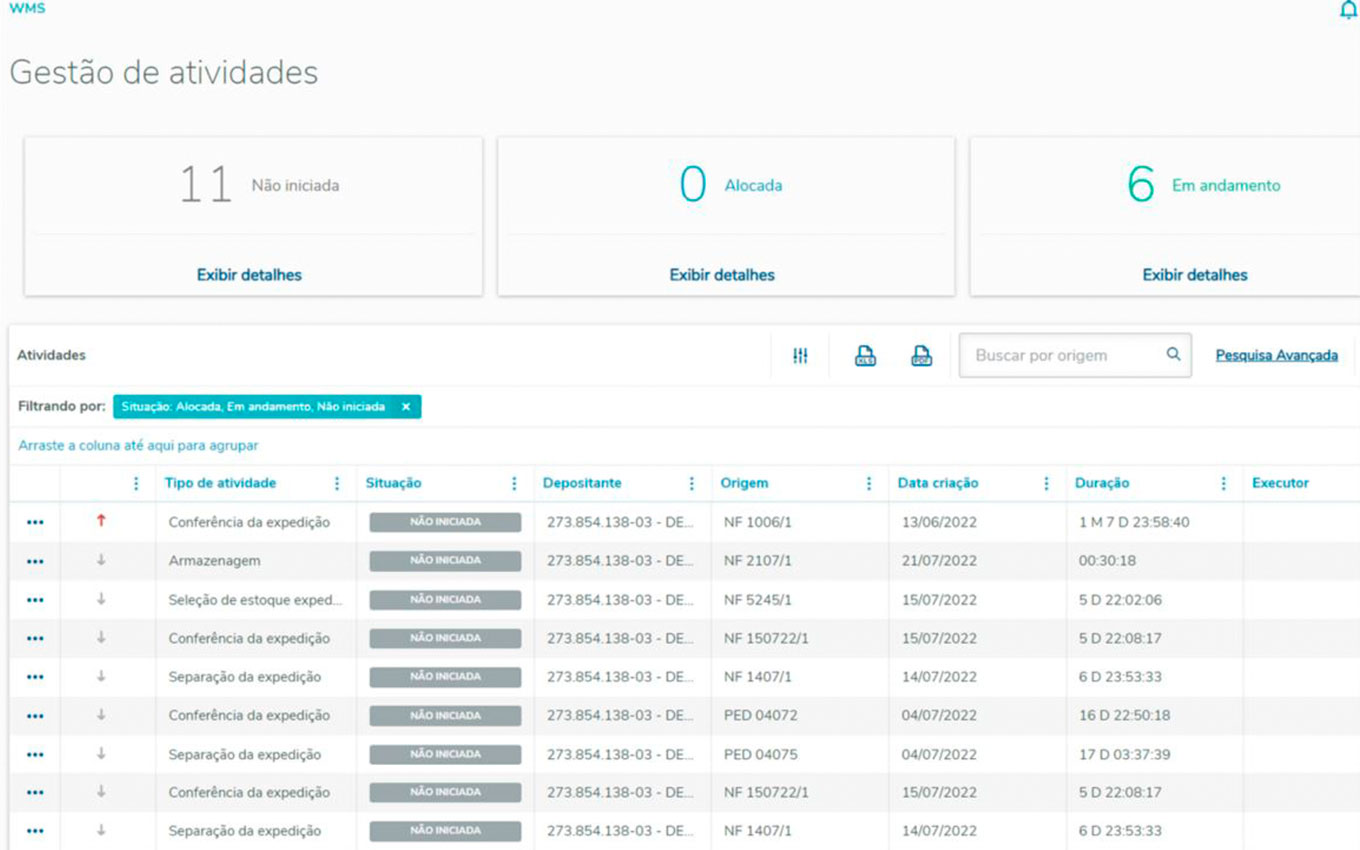Expand Data criação column menu
The height and width of the screenshot is (850, 1360).
(1046, 483)
